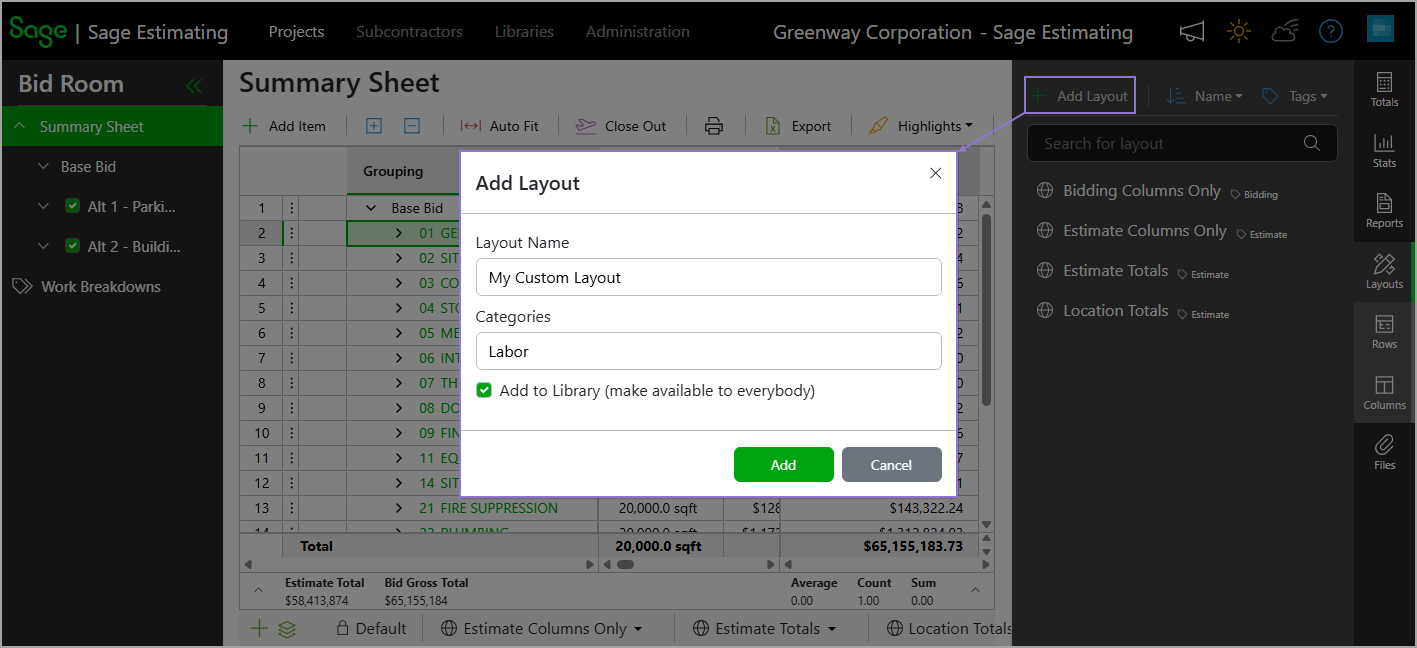Click Add Layout in layouts panel
The image size is (1417, 648).
[1080, 96]
